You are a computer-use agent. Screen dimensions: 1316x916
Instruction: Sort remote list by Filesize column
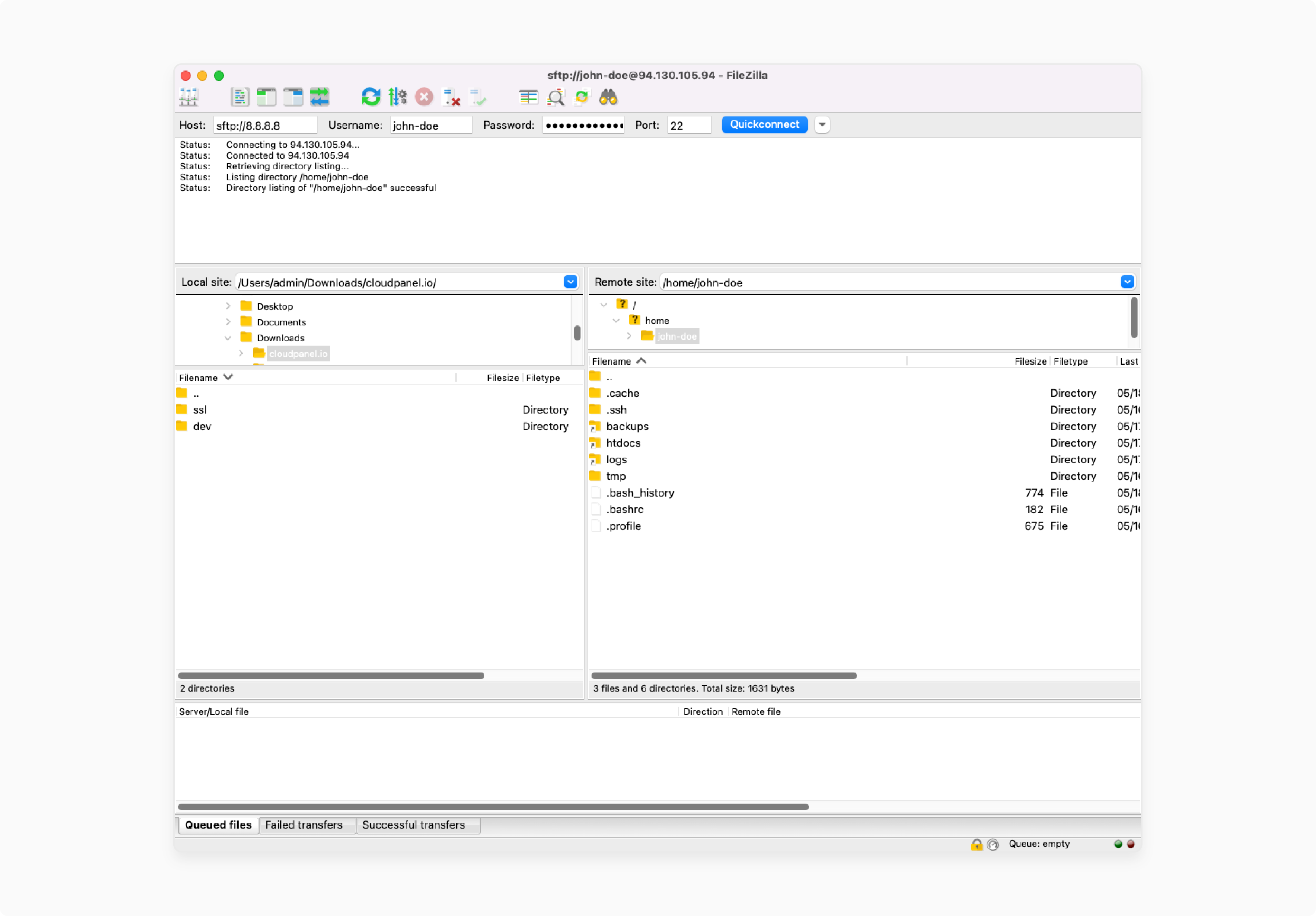click(979, 361)
